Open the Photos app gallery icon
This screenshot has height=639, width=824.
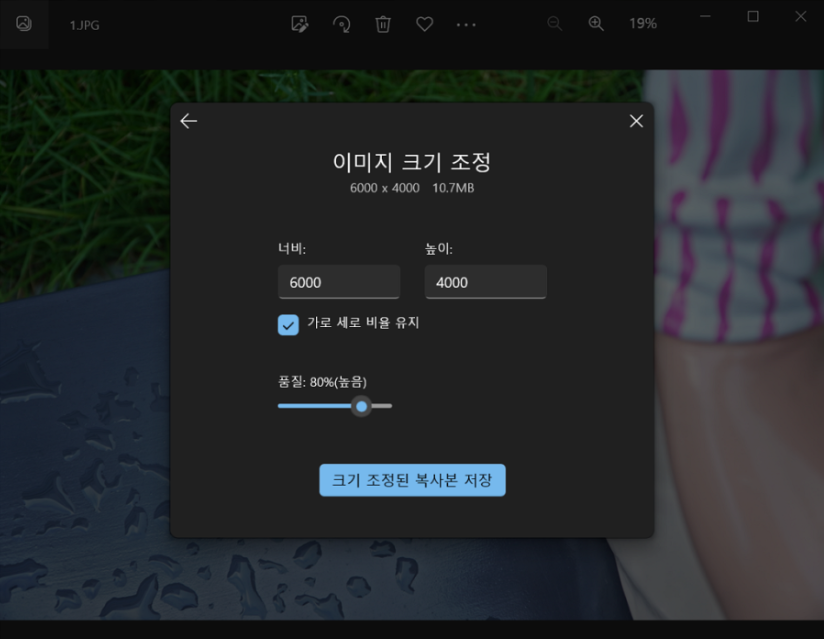24,24
